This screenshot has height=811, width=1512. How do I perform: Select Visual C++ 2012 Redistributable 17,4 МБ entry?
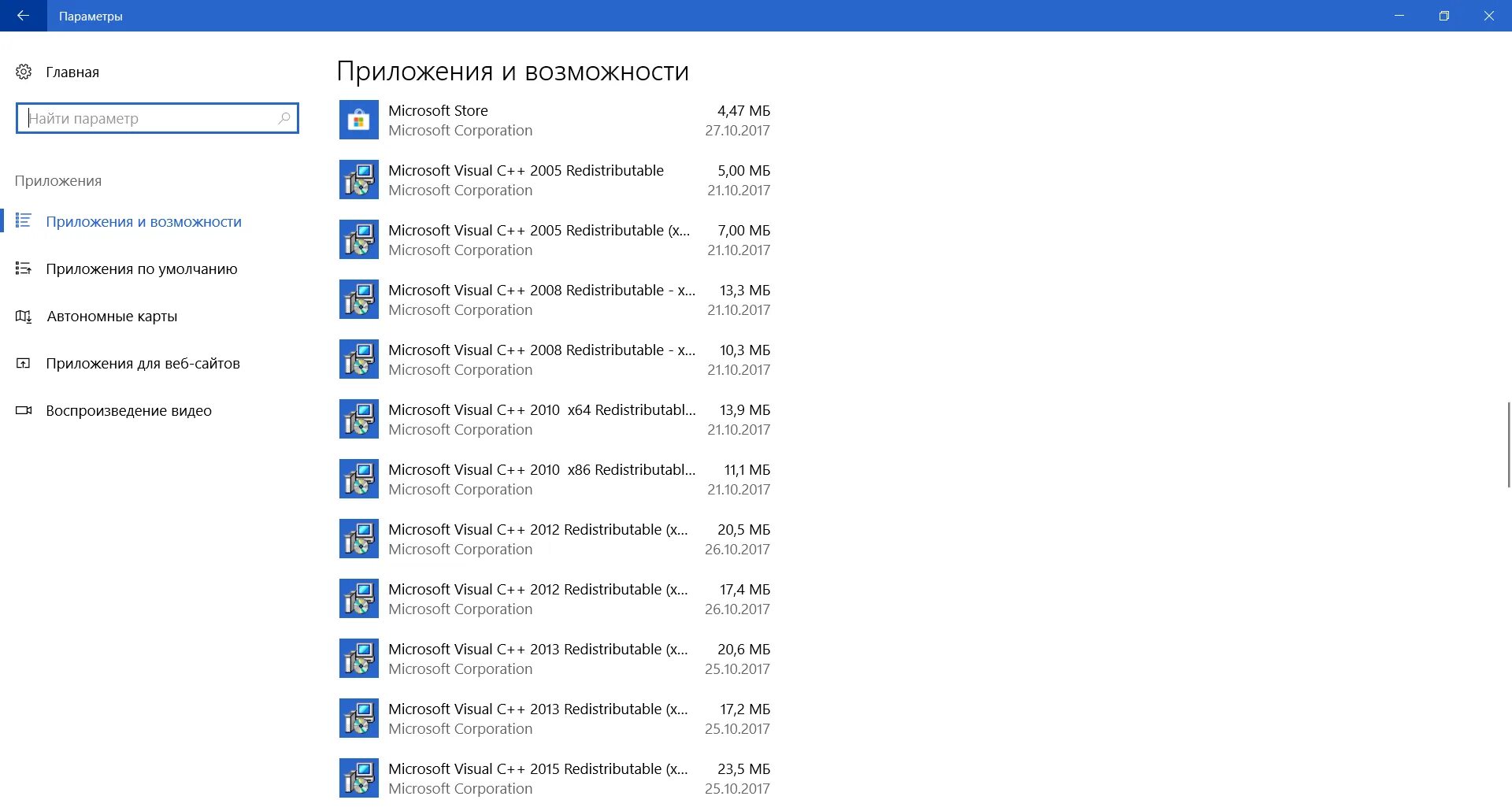(554, 598)
